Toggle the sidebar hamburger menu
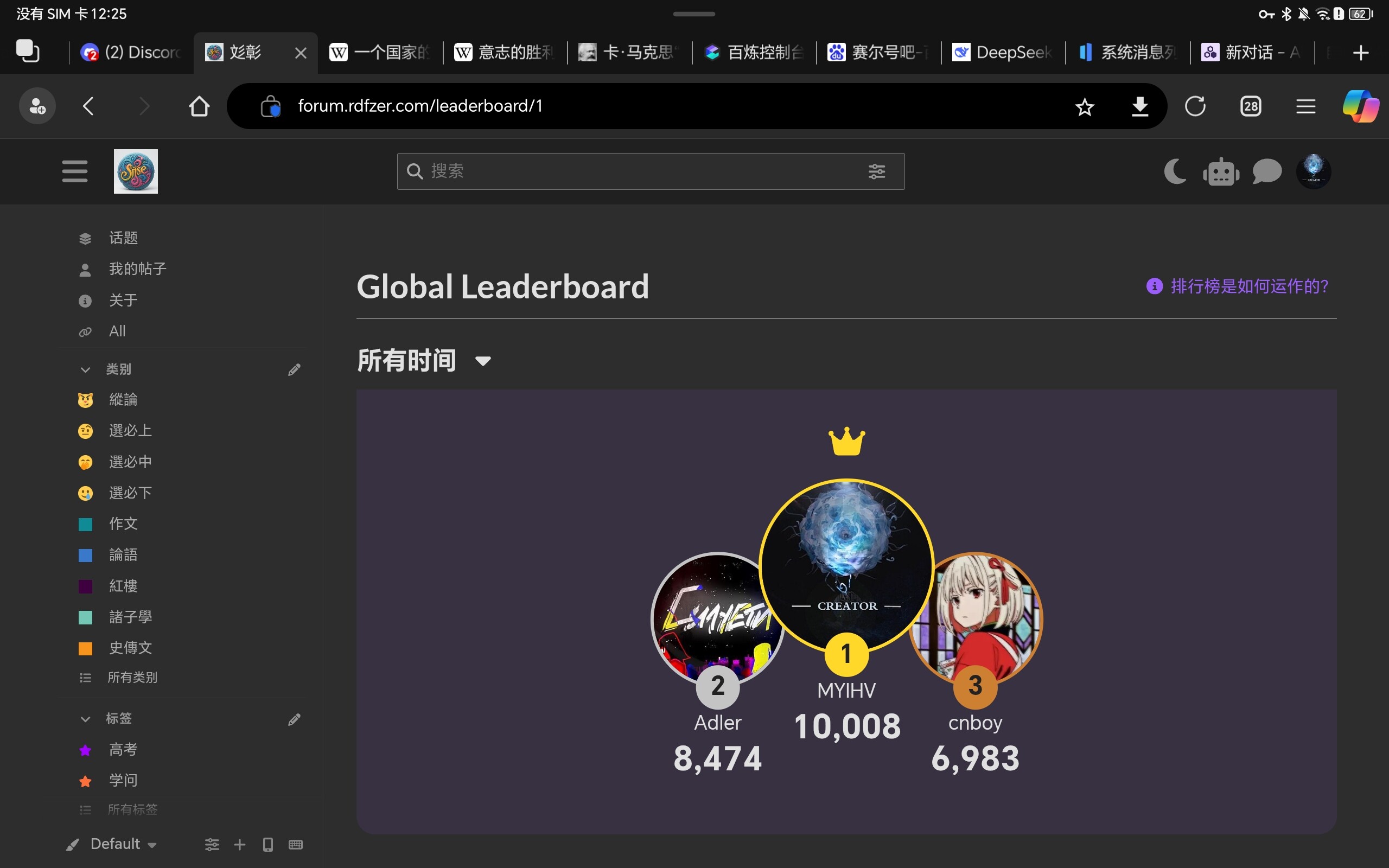This screenshot has height=868, width=1389. (x=75, y=171)
